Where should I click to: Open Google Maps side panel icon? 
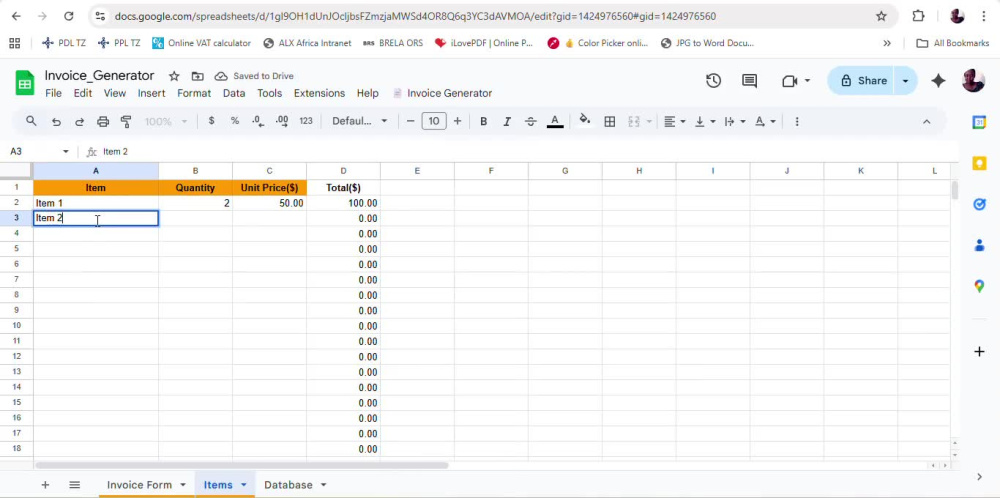tap(979, 286)
